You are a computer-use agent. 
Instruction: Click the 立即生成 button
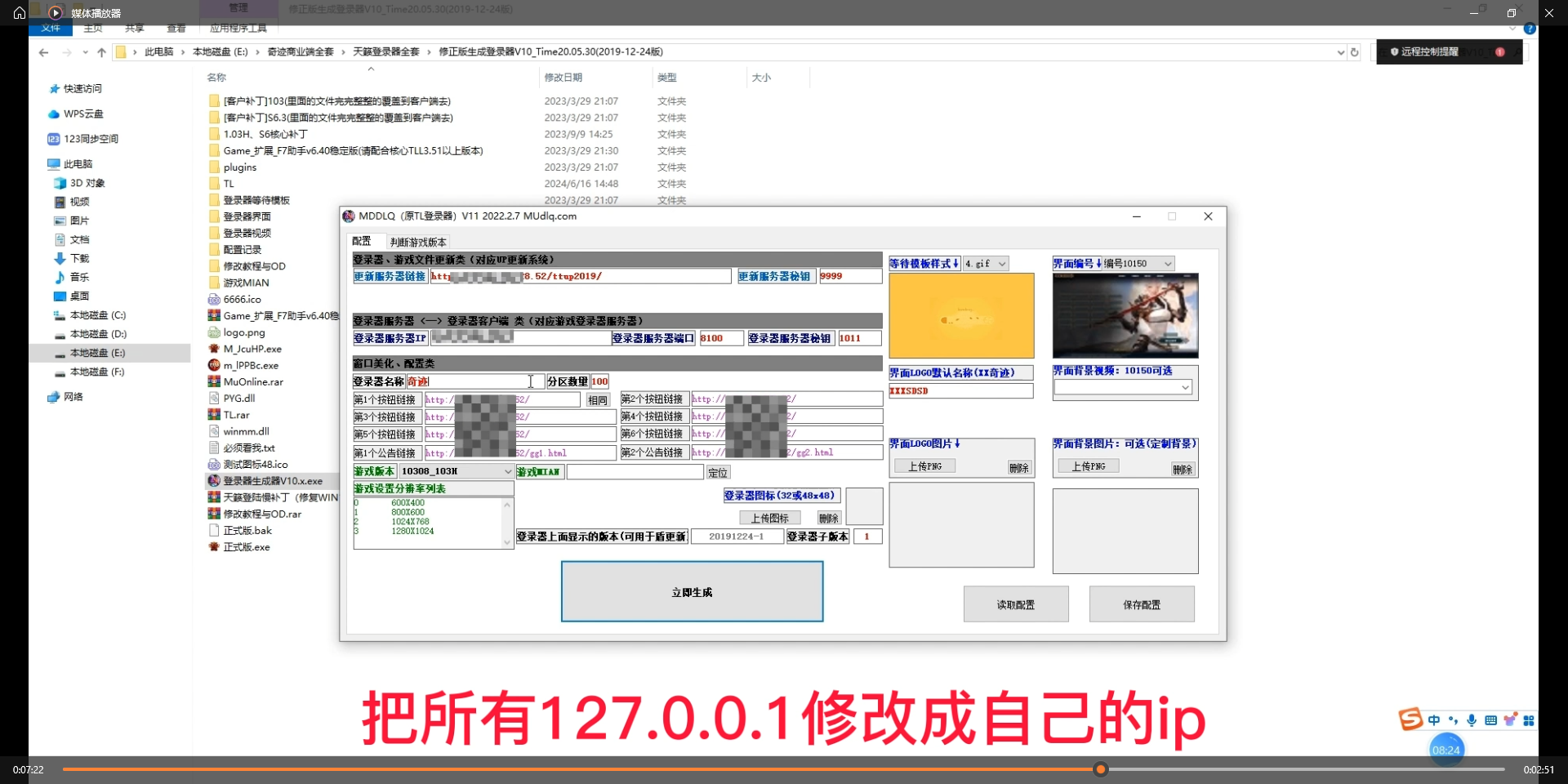(692, 592)
